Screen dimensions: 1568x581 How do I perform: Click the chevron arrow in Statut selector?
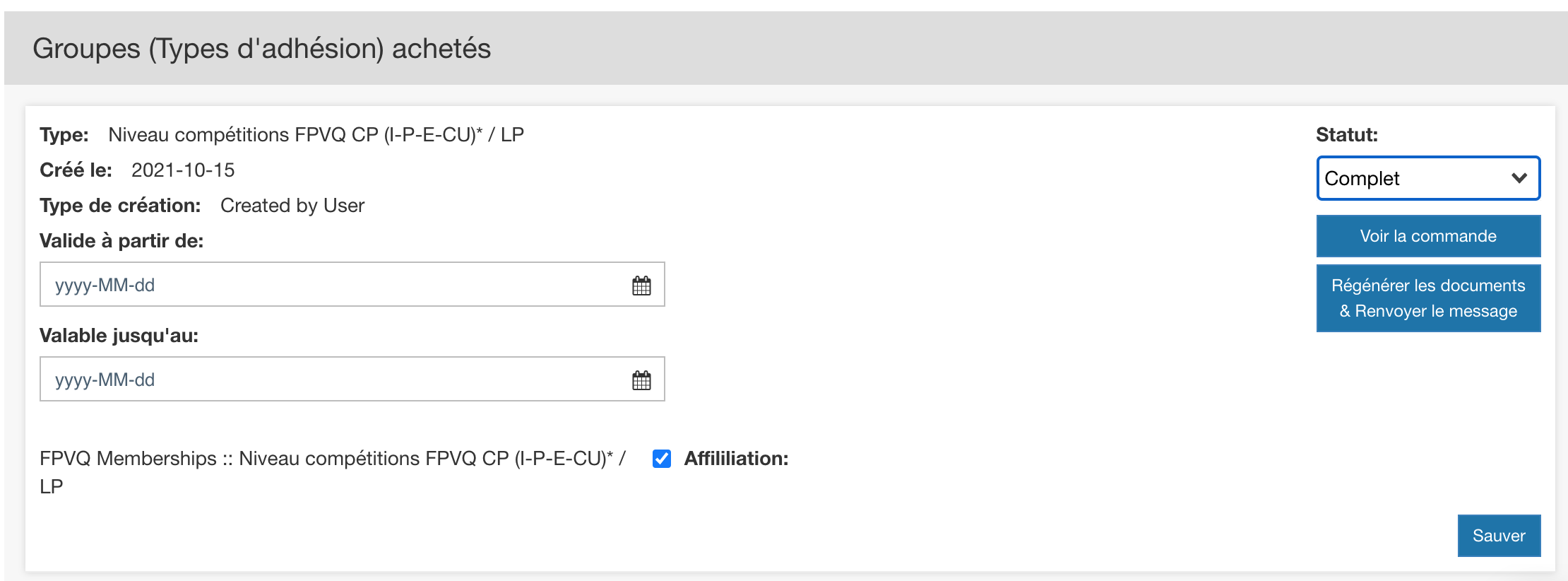[1519, 178]
